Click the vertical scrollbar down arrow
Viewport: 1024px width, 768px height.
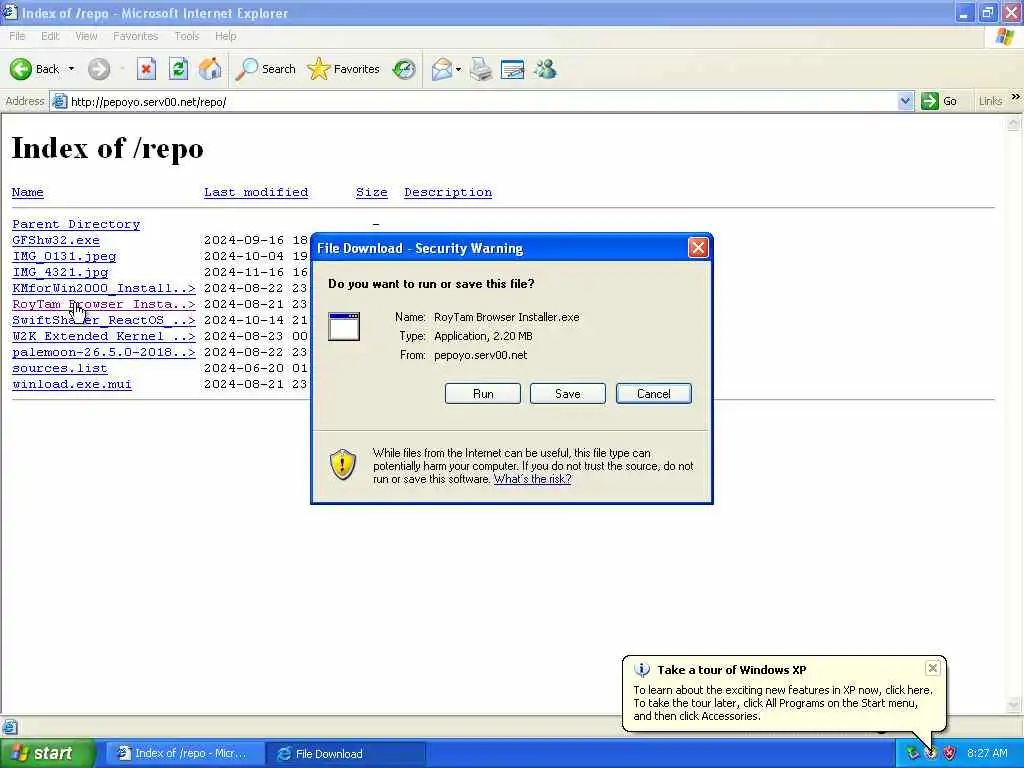click(x=1014, y=705)
